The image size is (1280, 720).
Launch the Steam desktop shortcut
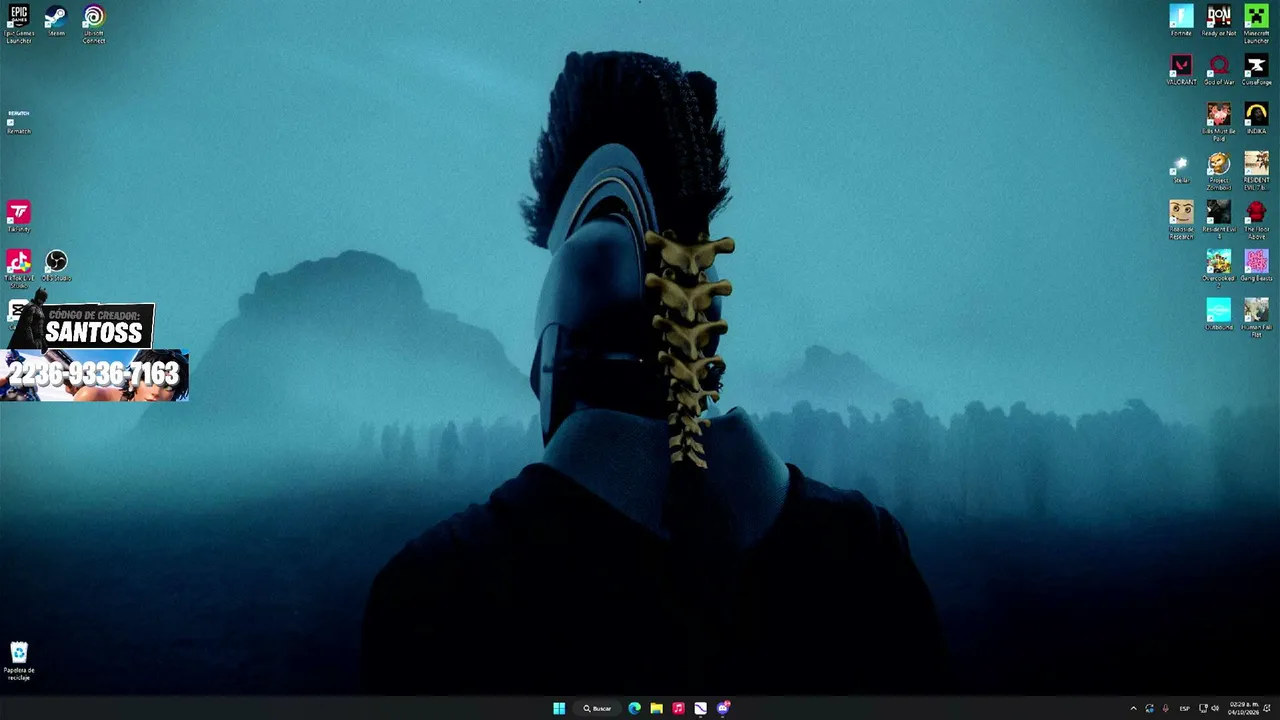pos(56,22)
